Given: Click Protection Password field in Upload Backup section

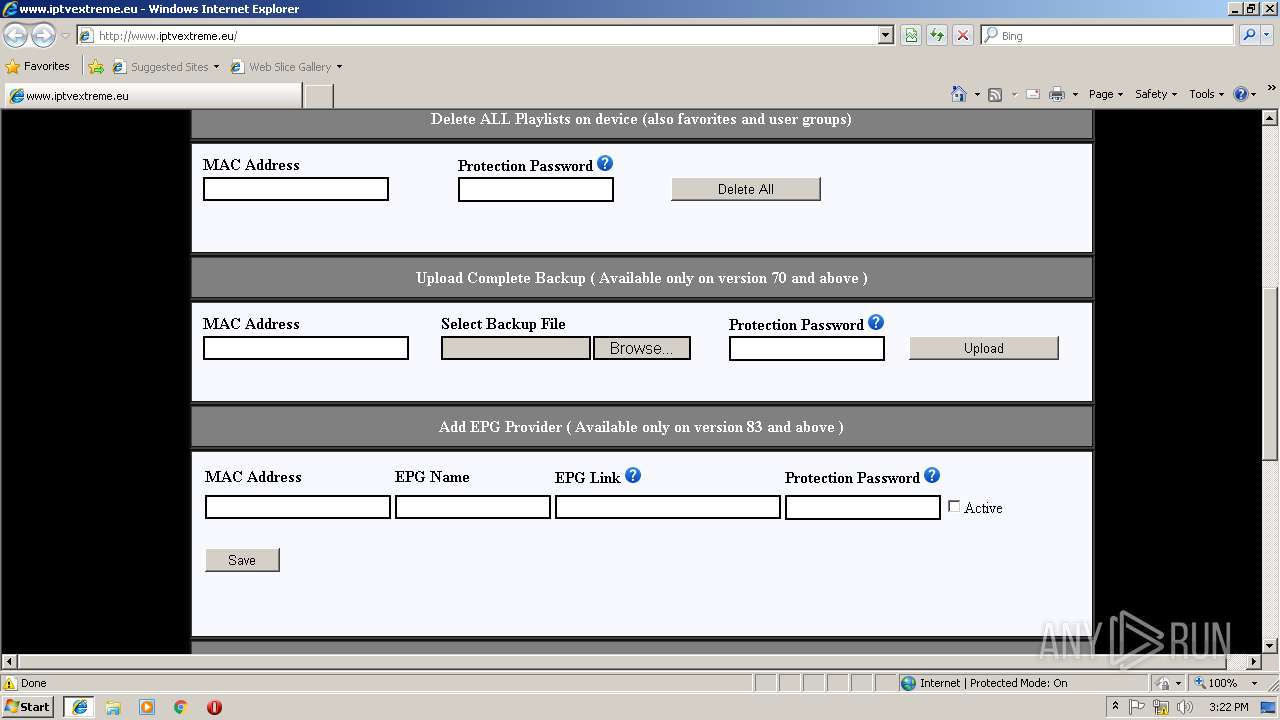Looking at the screenshot, I should click(807, 348).
